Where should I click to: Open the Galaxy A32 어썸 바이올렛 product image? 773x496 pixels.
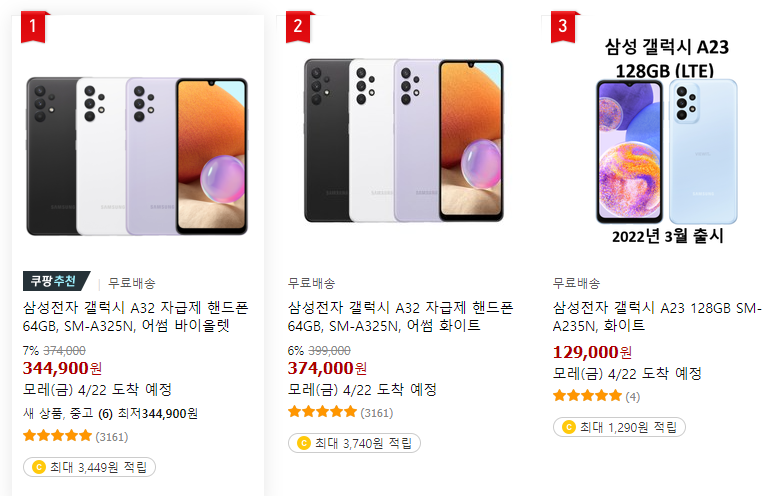click(x=137, y=156)
